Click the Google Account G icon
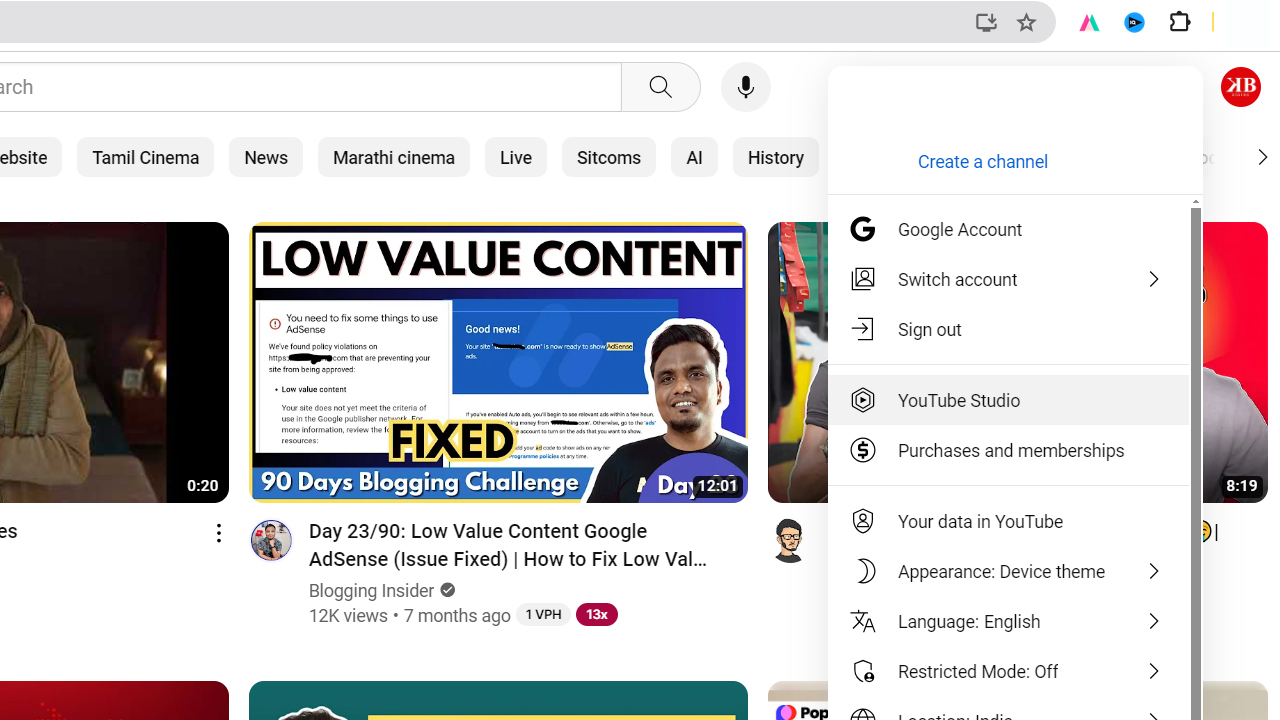Screen dimensions: 1280x720 click(x=863, y=229)
